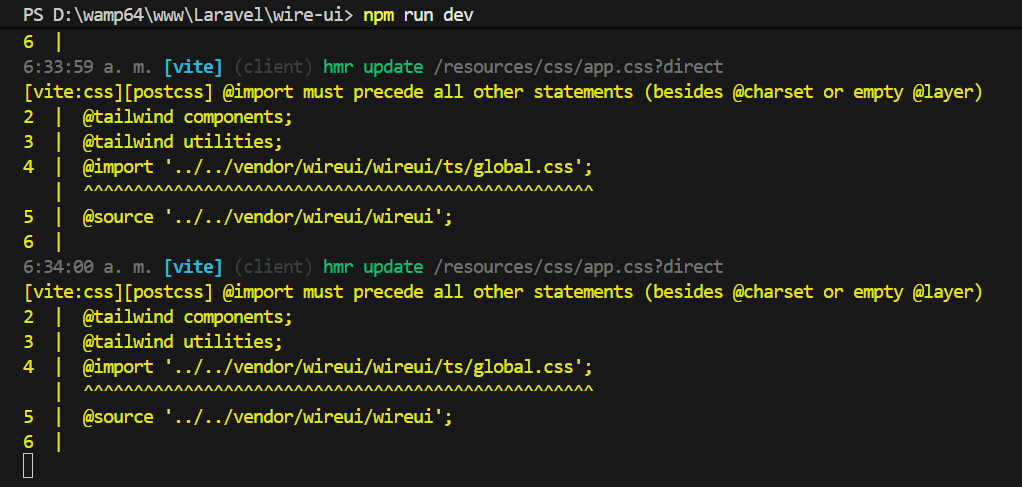The height and width of the screenshot is (487, 1022).
Task: Click the first [vite:css][postcss] error message
Action: point(502,92)
